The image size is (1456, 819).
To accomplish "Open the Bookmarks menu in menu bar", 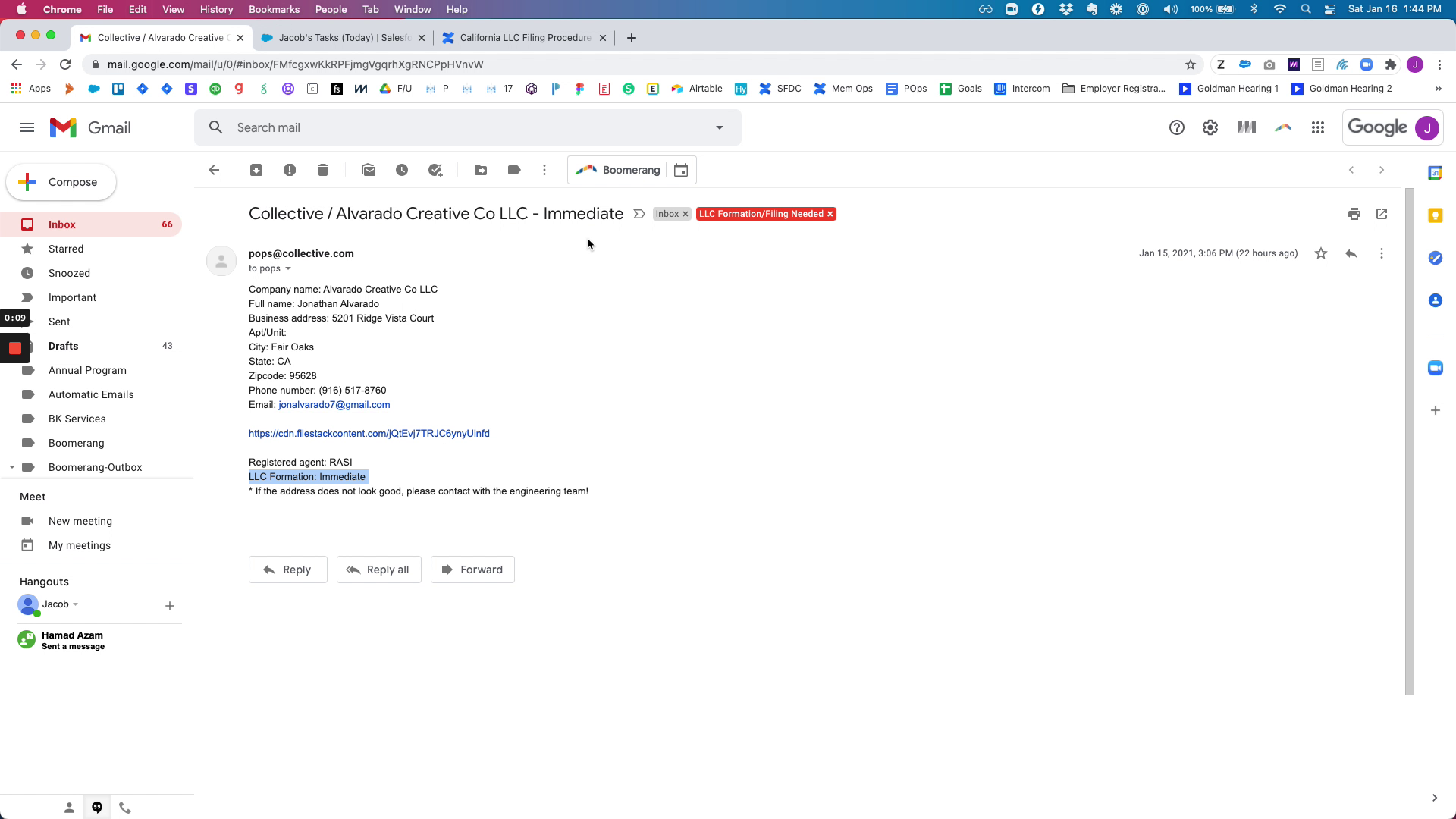I will tap(274, 9).
